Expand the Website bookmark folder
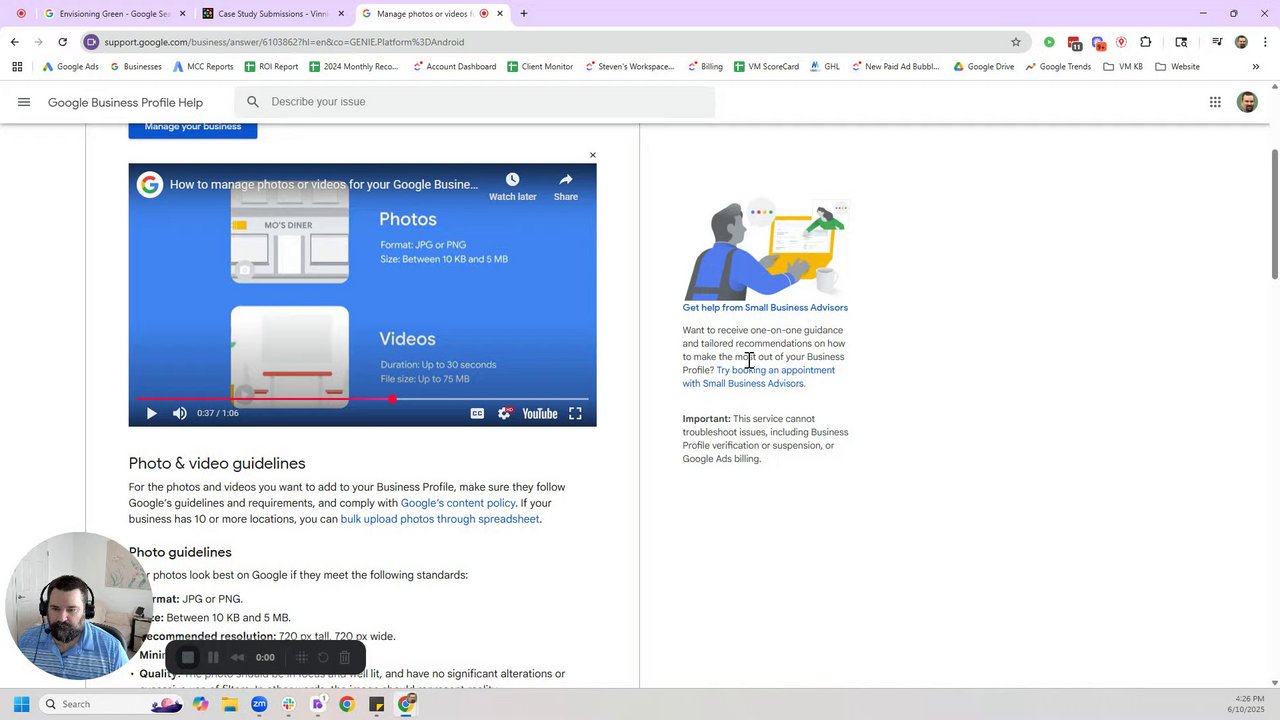The image size is (1280, 720). (1177, 67)
